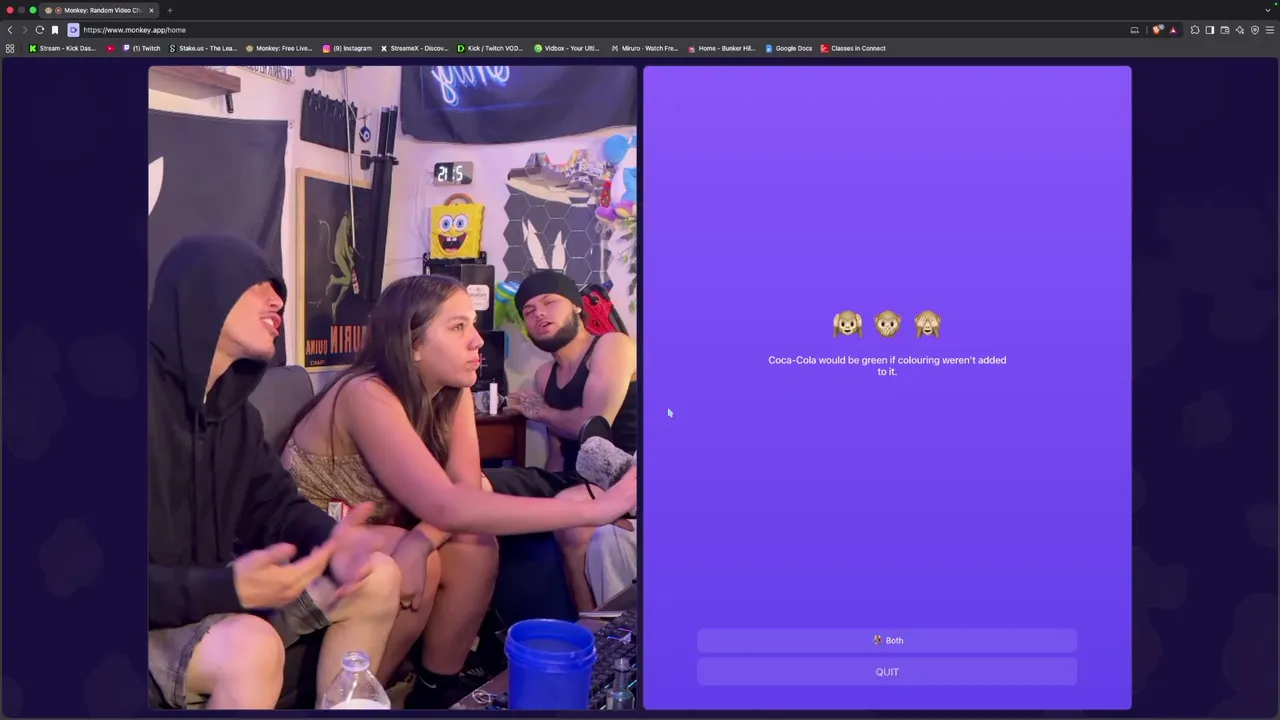Click the Brave Rewards triangle icon
The width and height of the screenshot is (1280, 720).
point(1173,30)
